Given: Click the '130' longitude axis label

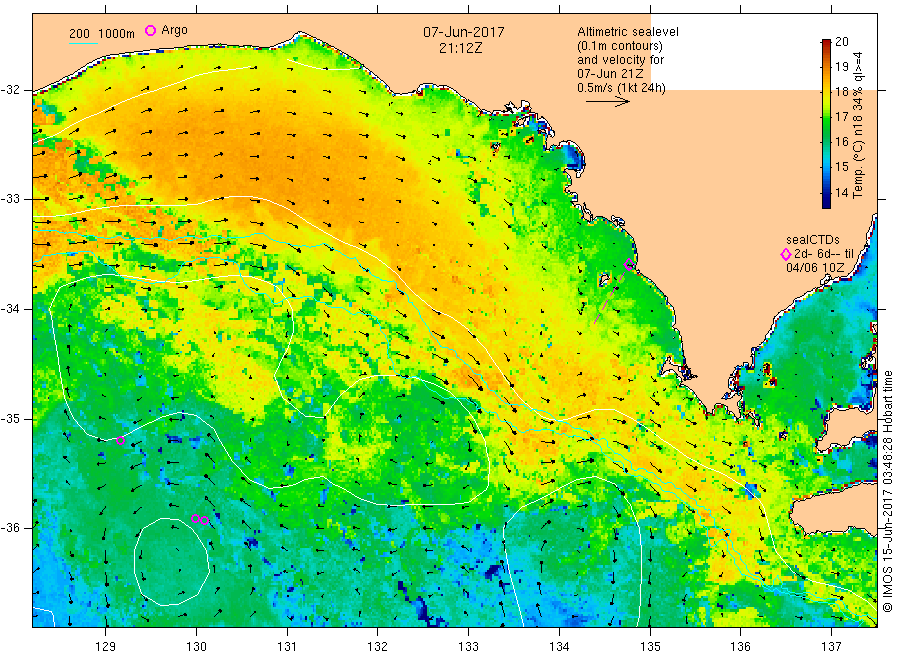Looking at the screenshot, I should pos(196,647).
